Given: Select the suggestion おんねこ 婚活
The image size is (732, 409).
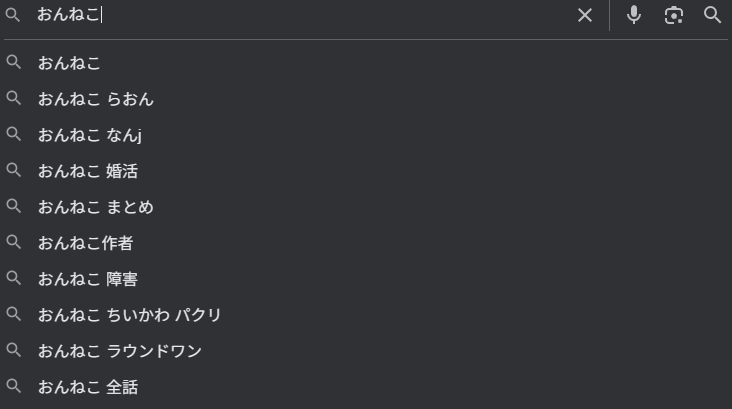Looking at the screenshot, I should [88, 171].
